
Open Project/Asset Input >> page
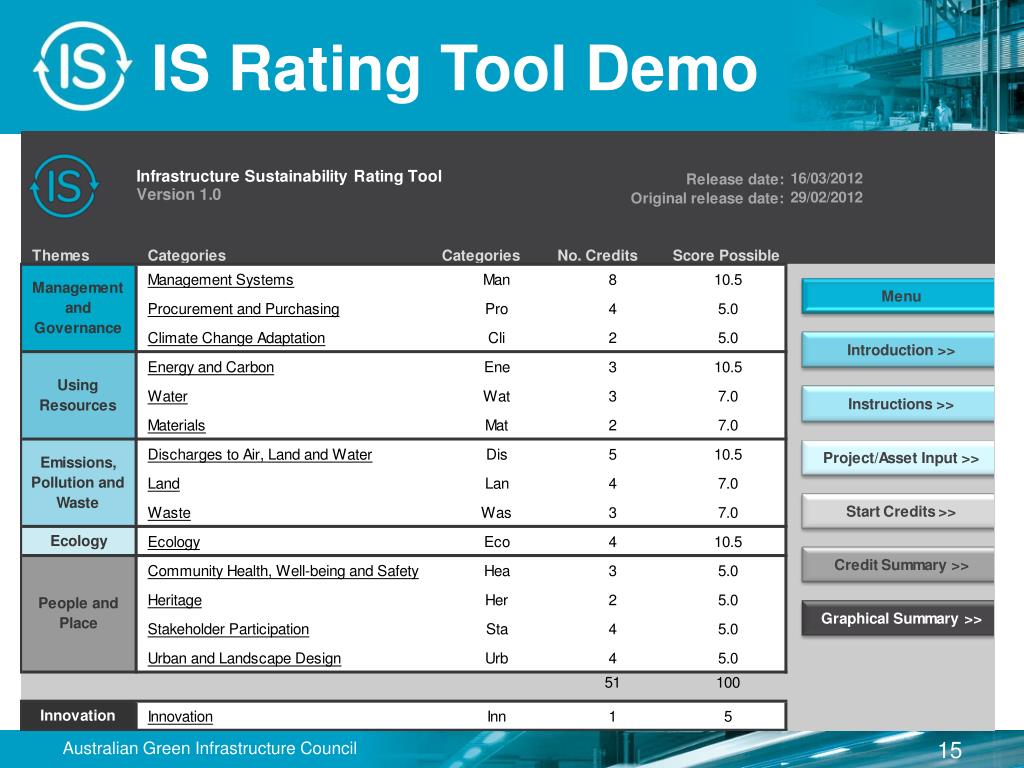click(898, 458)
